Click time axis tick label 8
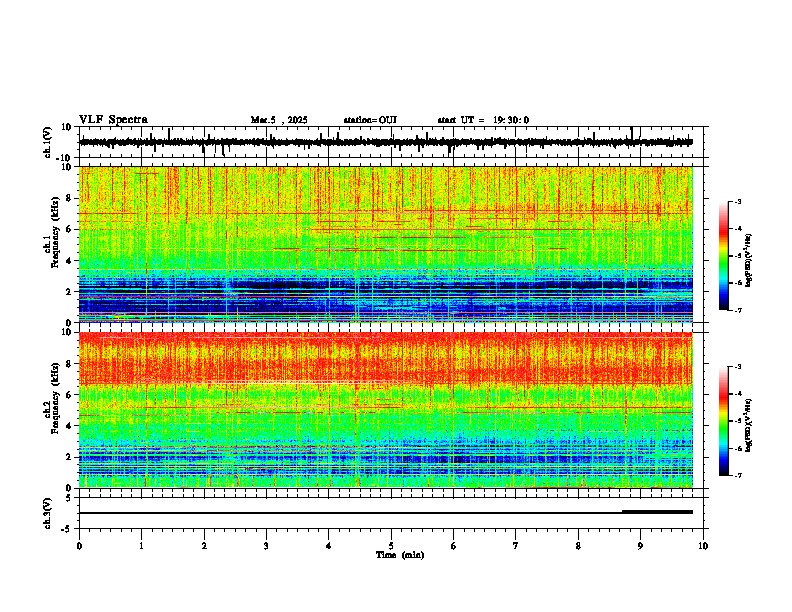The image size is (792, 612). click(x=578, y=546)
